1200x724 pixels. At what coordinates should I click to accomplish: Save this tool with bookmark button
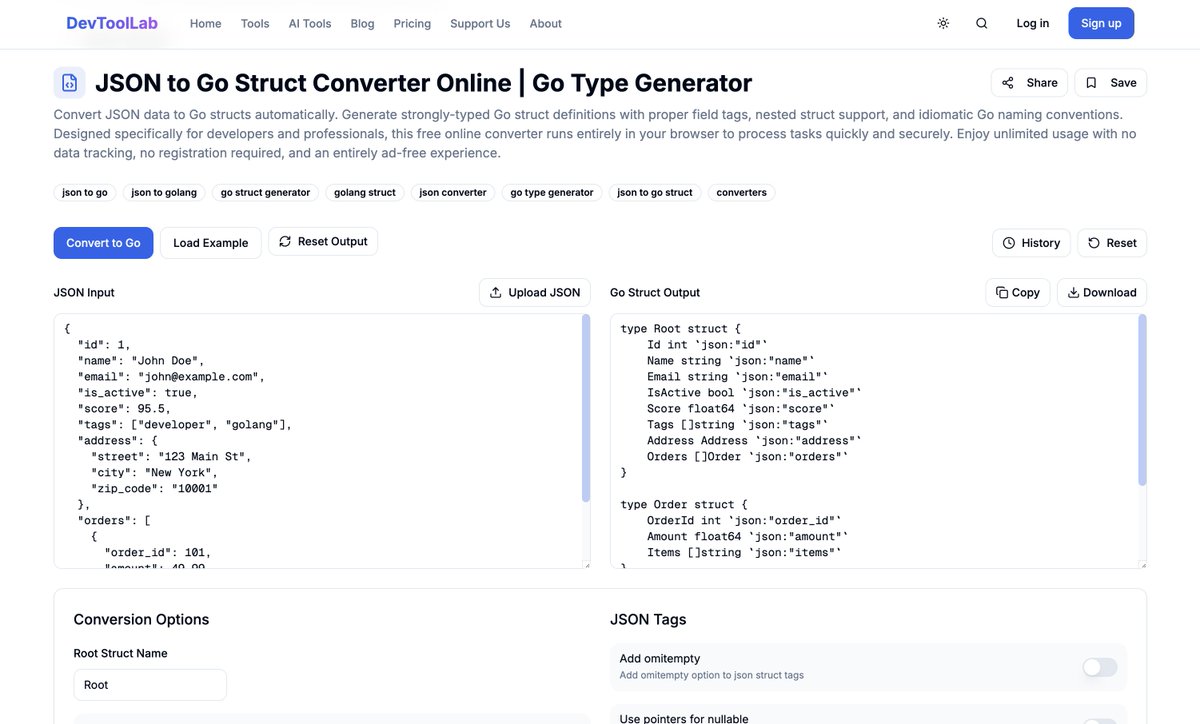click(1111, 83)
